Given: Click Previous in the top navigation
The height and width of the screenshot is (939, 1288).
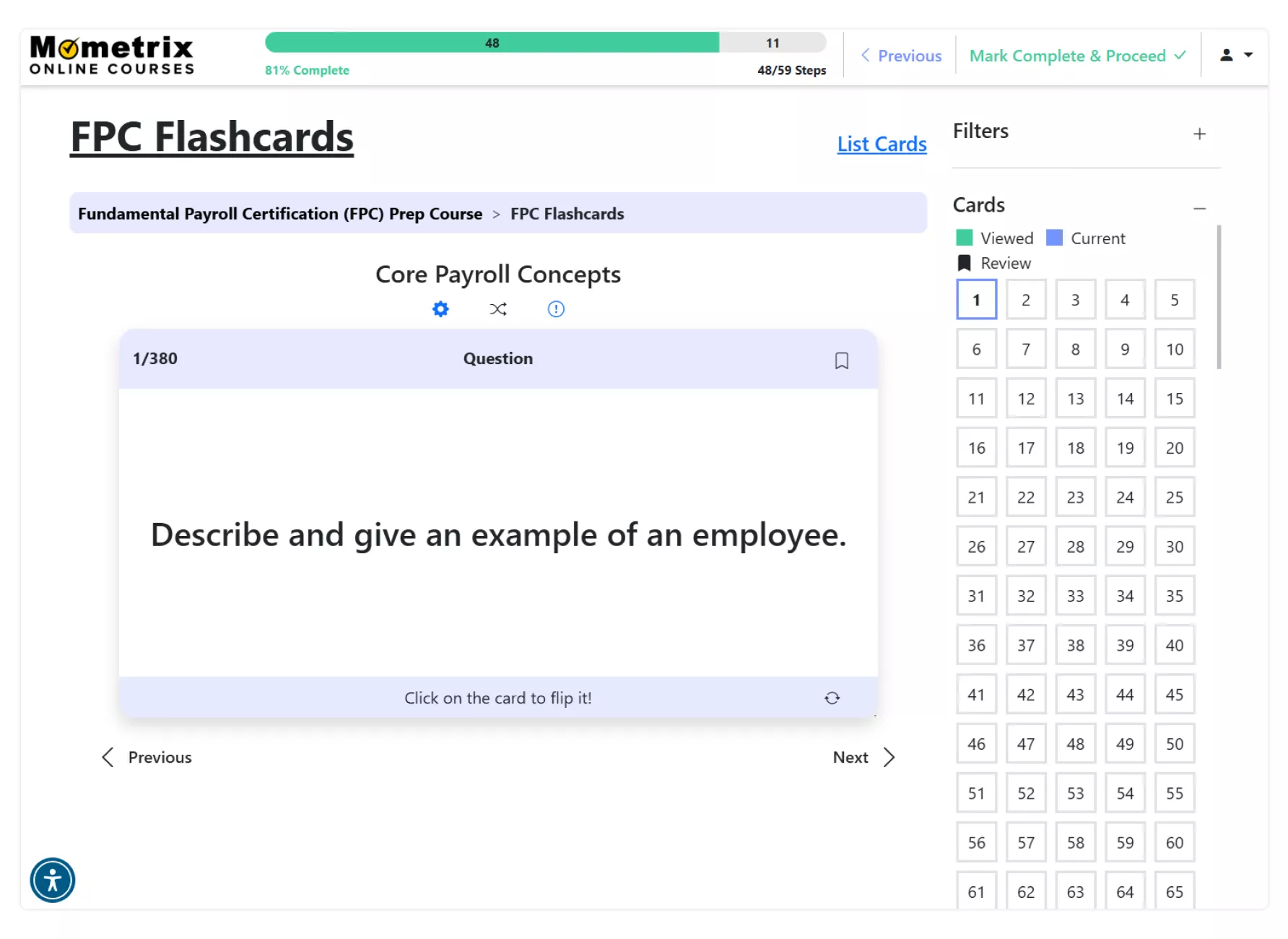Looking at the screenshot, I should tap(901, 56).
